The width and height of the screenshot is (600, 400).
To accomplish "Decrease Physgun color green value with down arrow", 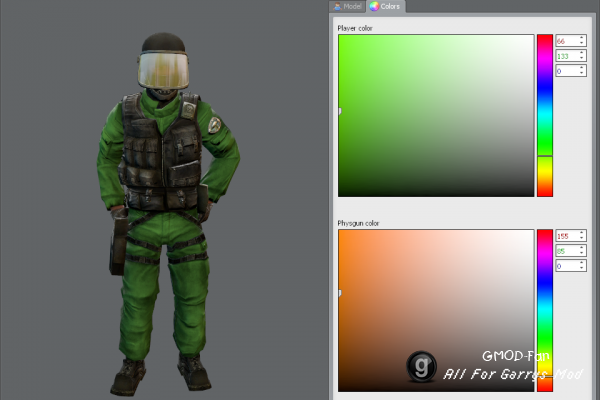I will pos(582,253).
